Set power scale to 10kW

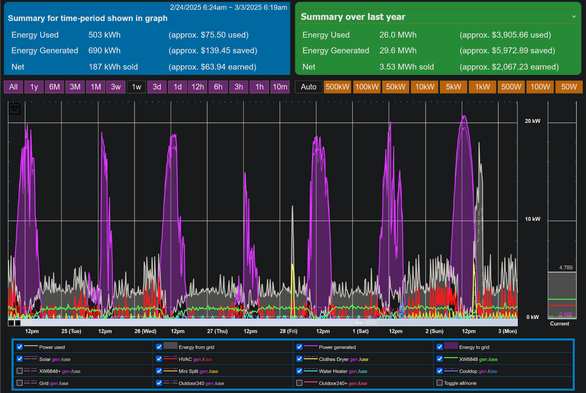point(425,87)
